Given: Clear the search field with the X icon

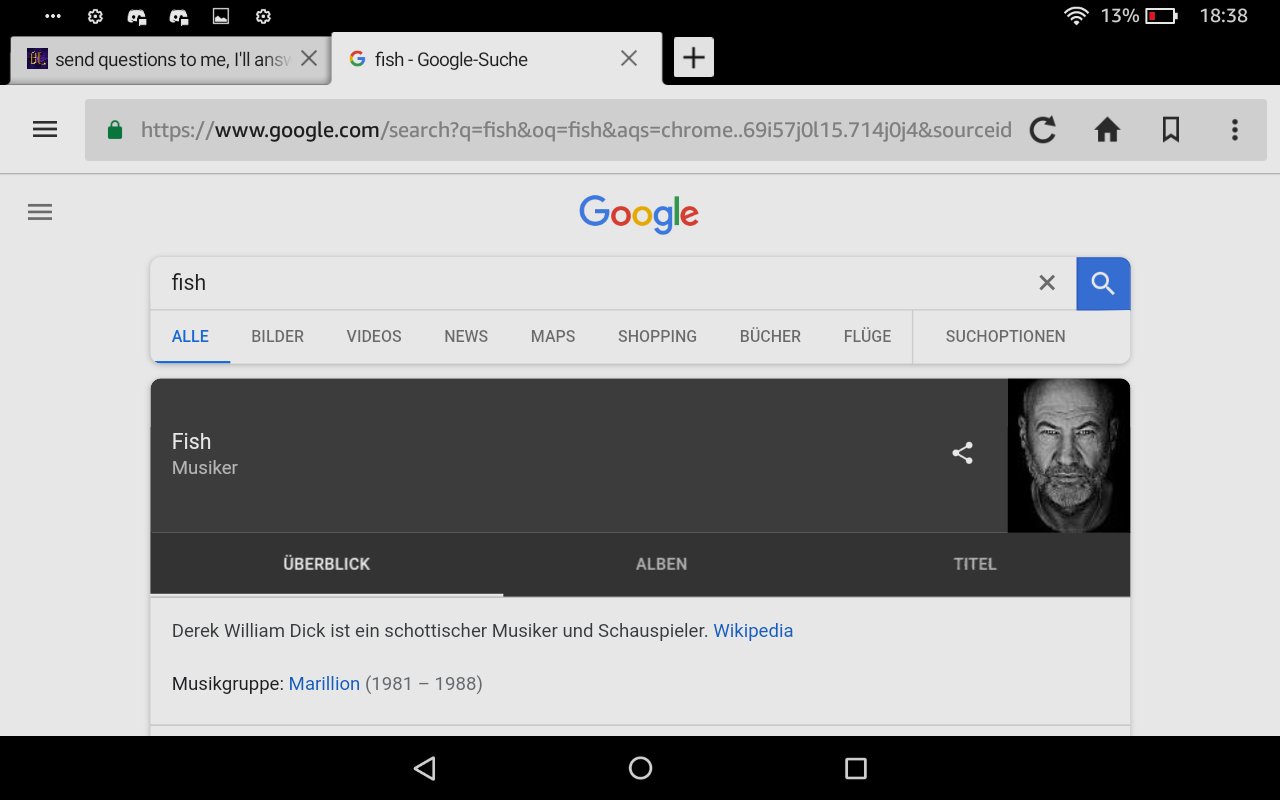Looking at the screenshot, I should (1047, 283).
